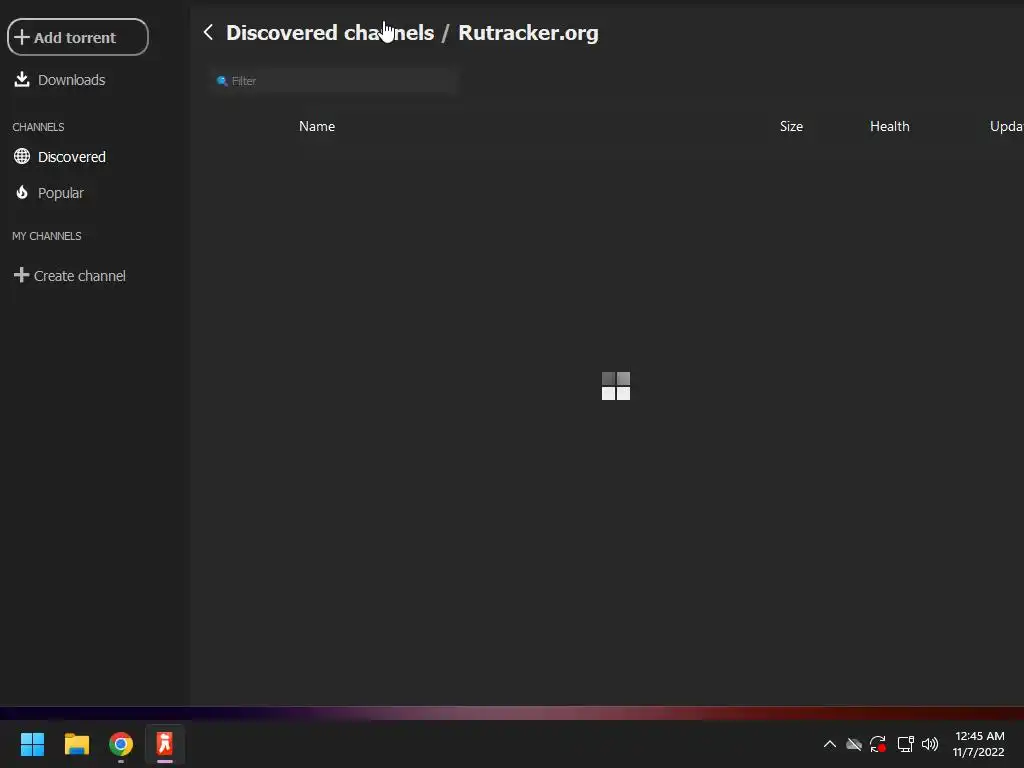Click the Add torrent button
The image size is (1024, 768).
tap(78, 37)
